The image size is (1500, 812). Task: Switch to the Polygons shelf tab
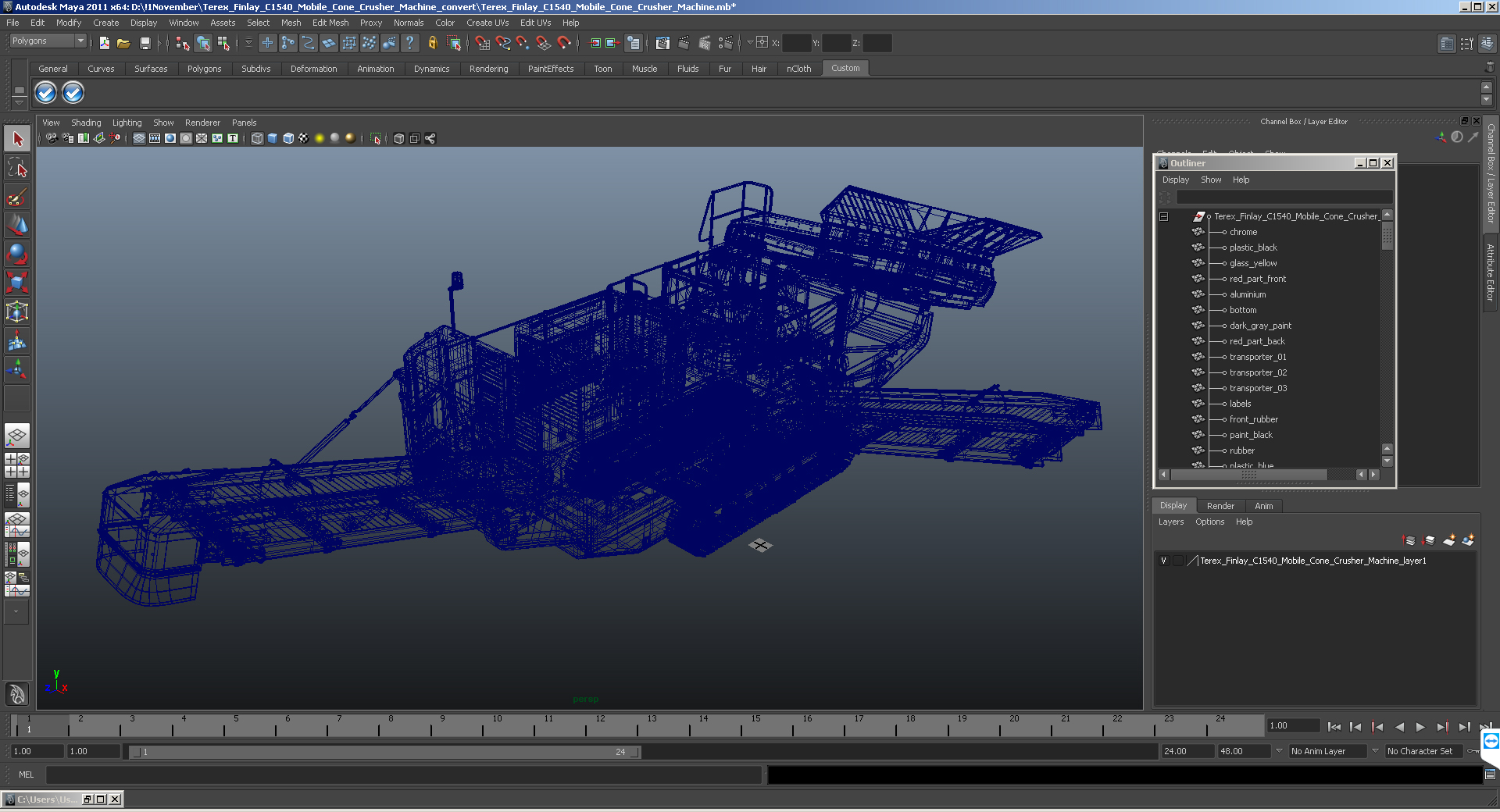pyautogui.click(x=204, y=69)
